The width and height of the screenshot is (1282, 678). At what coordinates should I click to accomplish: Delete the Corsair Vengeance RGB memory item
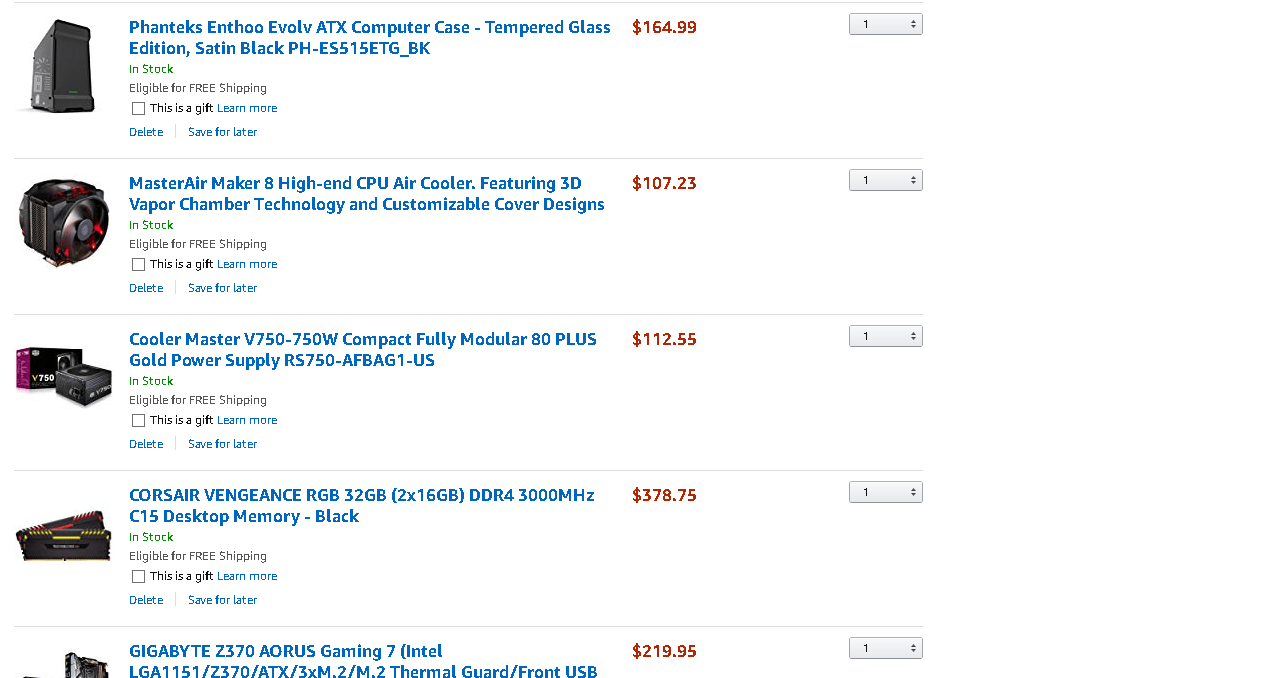[146, 600]
